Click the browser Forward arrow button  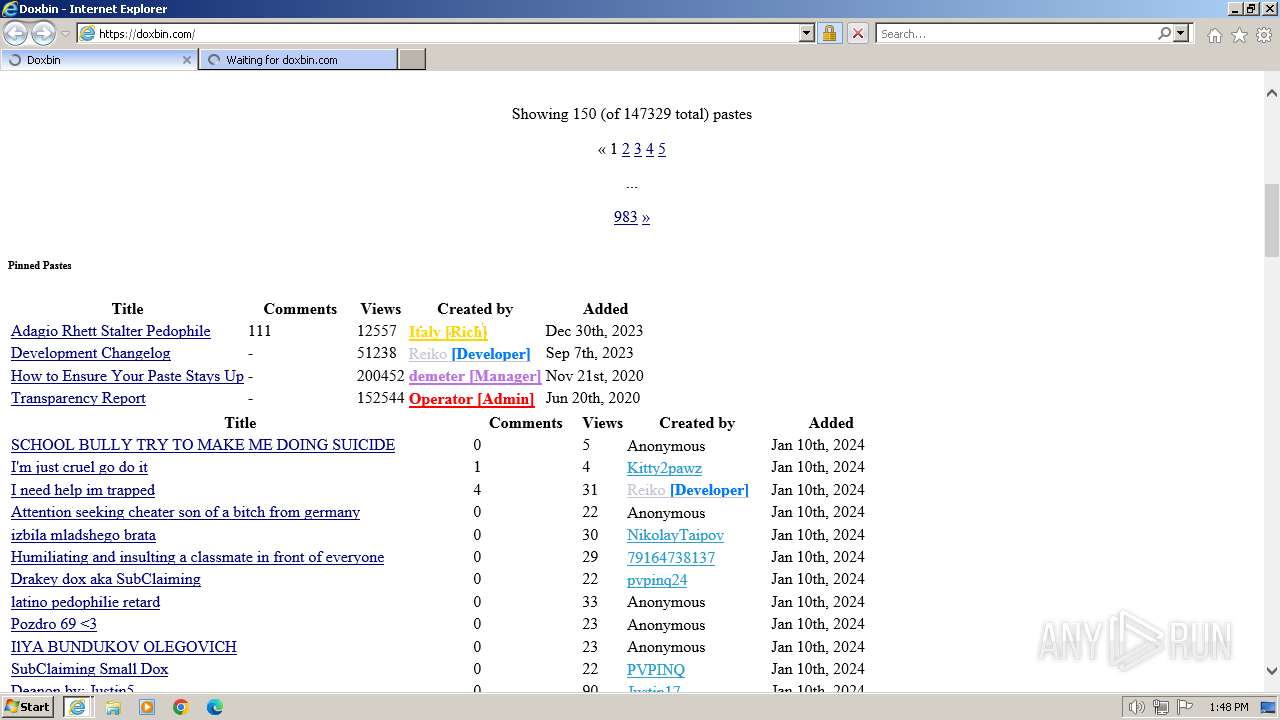coord(43,33)
